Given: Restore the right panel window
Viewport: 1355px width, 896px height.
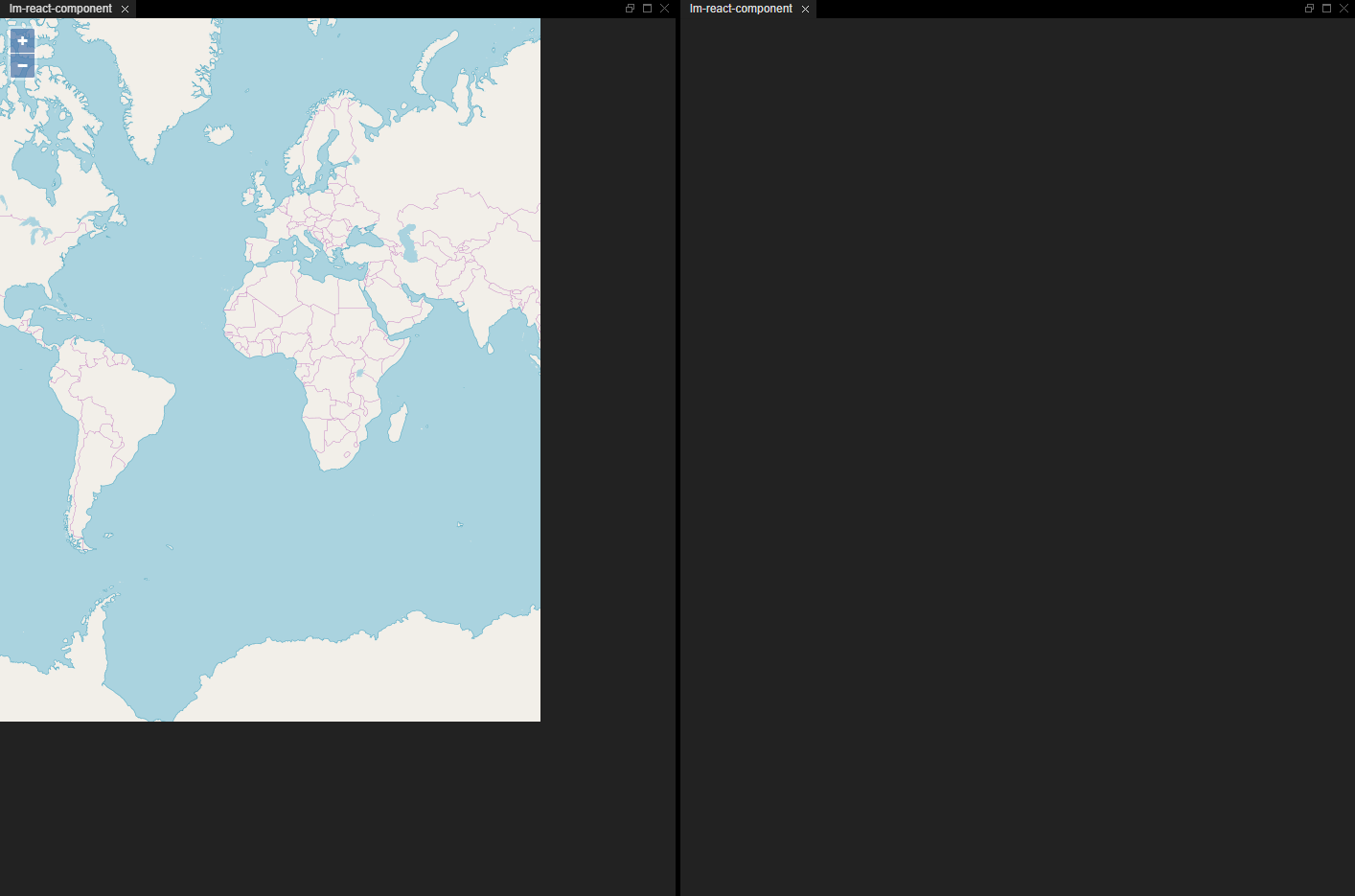Looking at the screenshot, I should pyautogui.click(x=1309, y=8).
